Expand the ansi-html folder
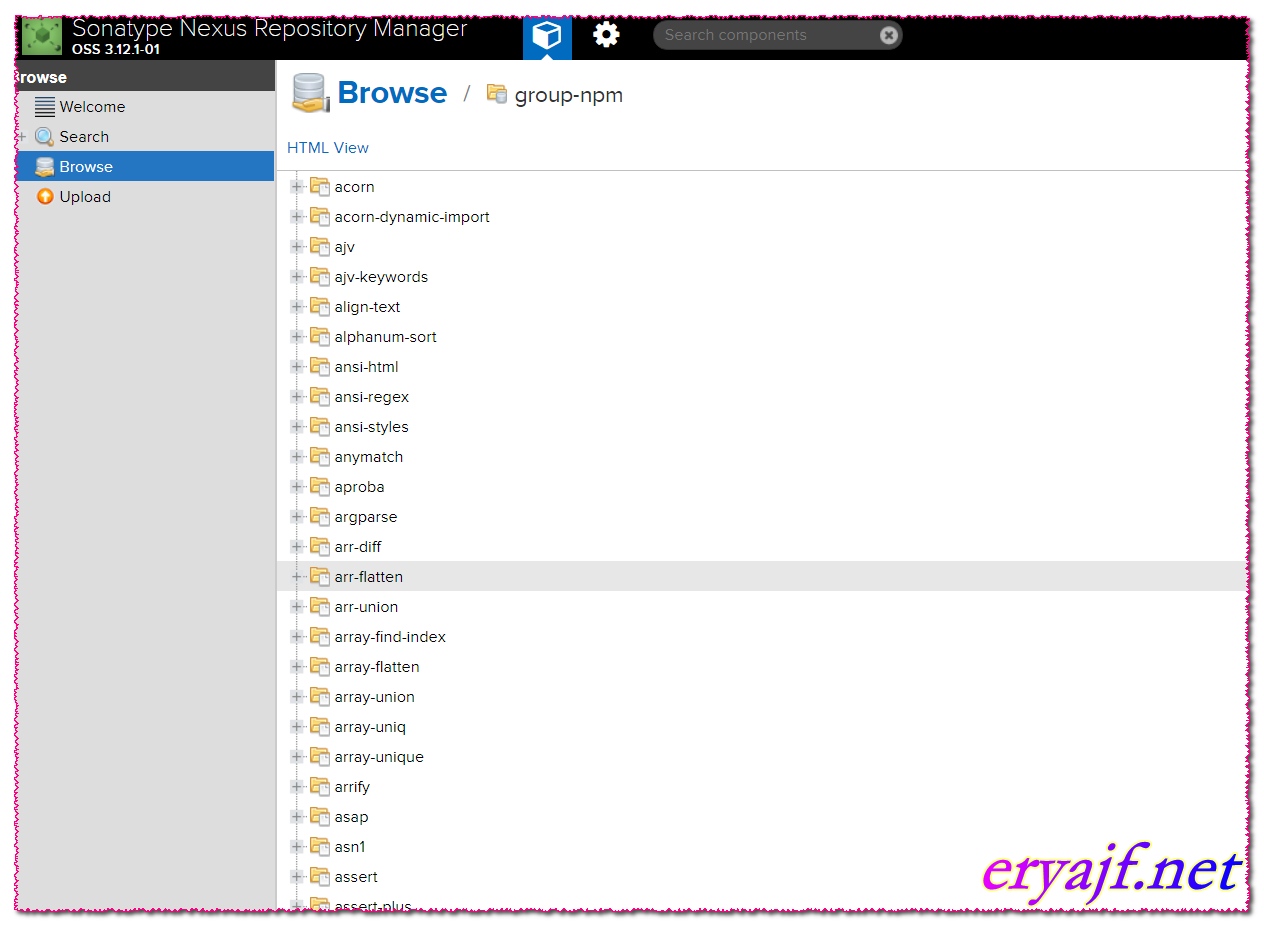This screenshot has width=1264, height=926. click(x=297, y=367)
